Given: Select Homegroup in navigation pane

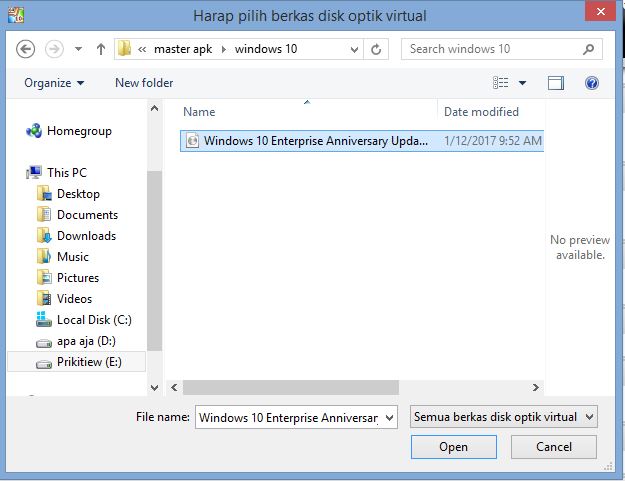Looking at the screenshot, I should (x=79, y=131).
